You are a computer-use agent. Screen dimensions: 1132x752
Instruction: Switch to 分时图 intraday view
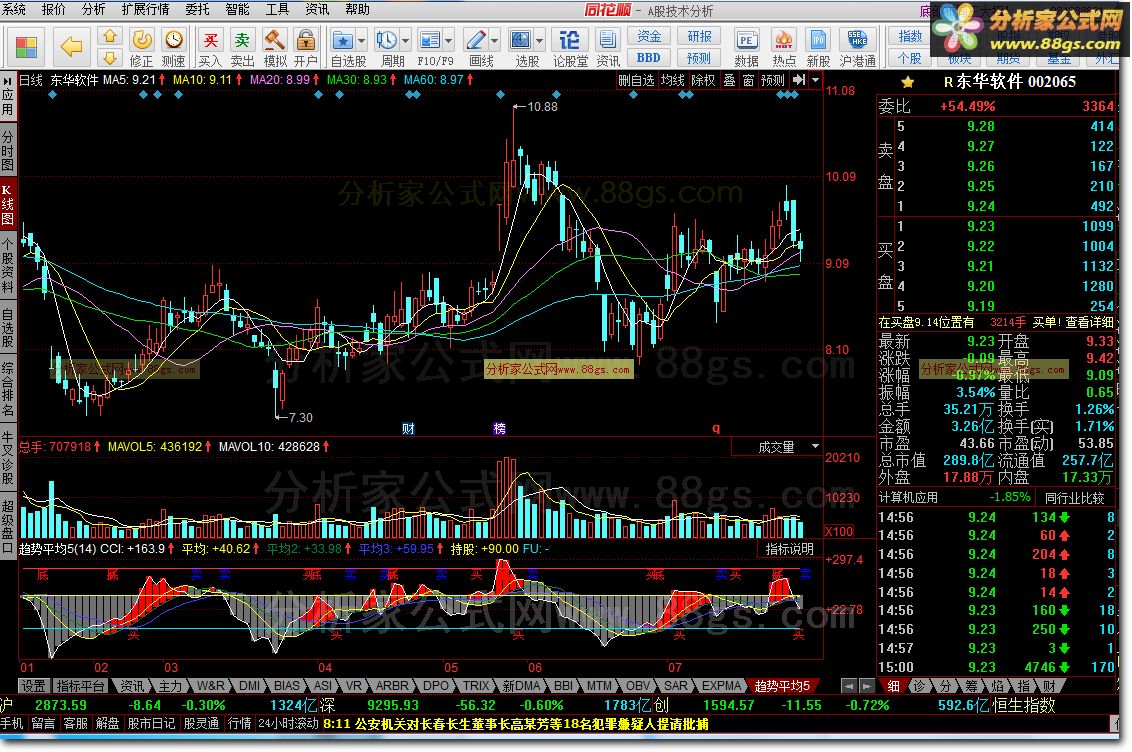[8, 150]
